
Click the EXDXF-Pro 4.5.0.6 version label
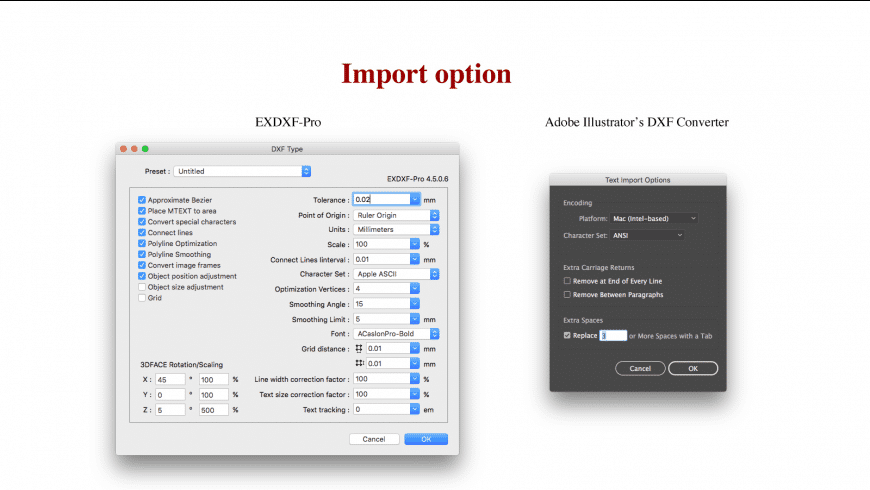tap(418, 179)
